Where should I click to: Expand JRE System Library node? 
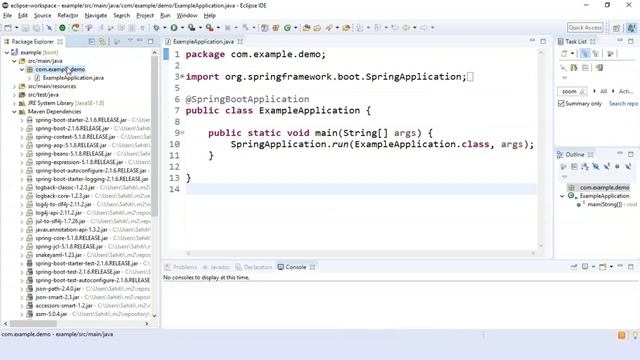14,103
